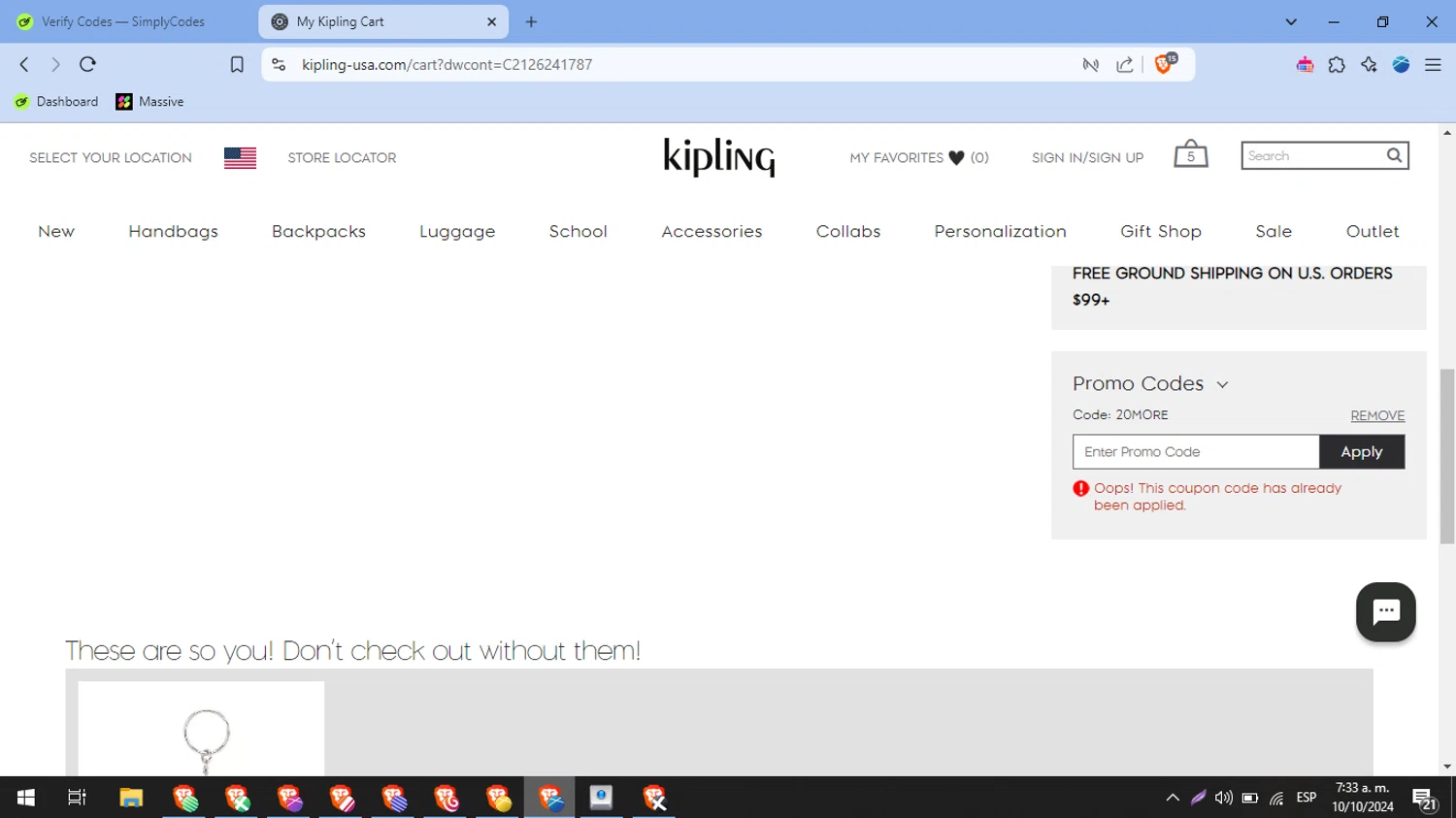Open the Backpacks menu

318,231
